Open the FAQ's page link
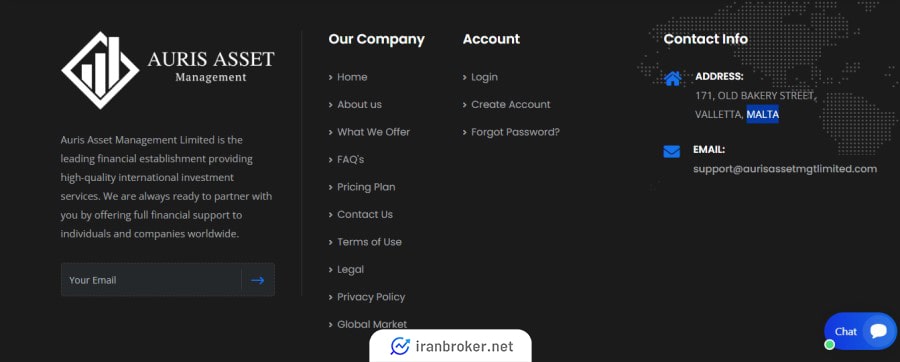 click(351, 159)
